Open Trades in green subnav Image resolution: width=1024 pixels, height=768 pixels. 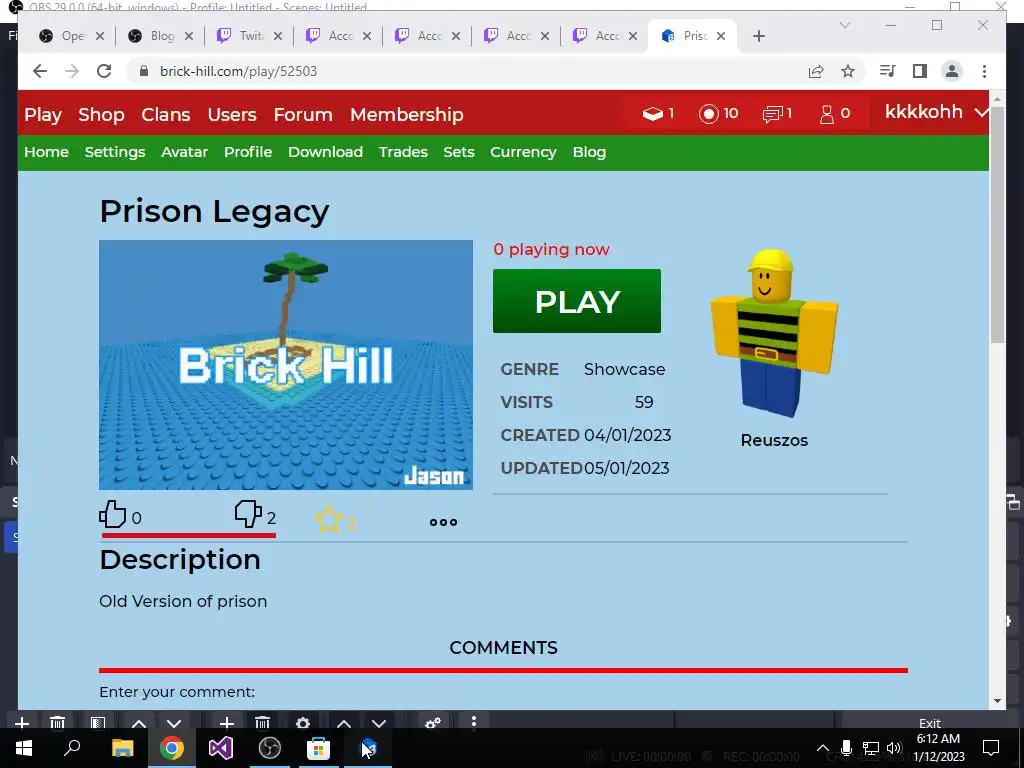403,152
